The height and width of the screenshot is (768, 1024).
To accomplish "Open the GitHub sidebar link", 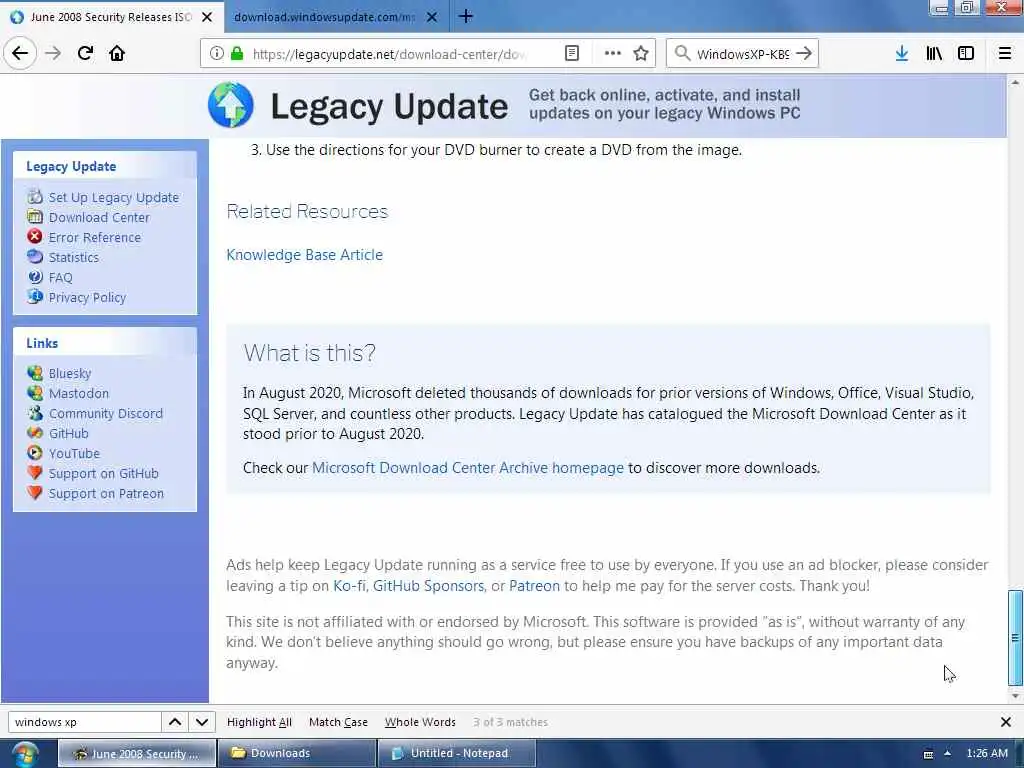I will [x=69, y=433].
